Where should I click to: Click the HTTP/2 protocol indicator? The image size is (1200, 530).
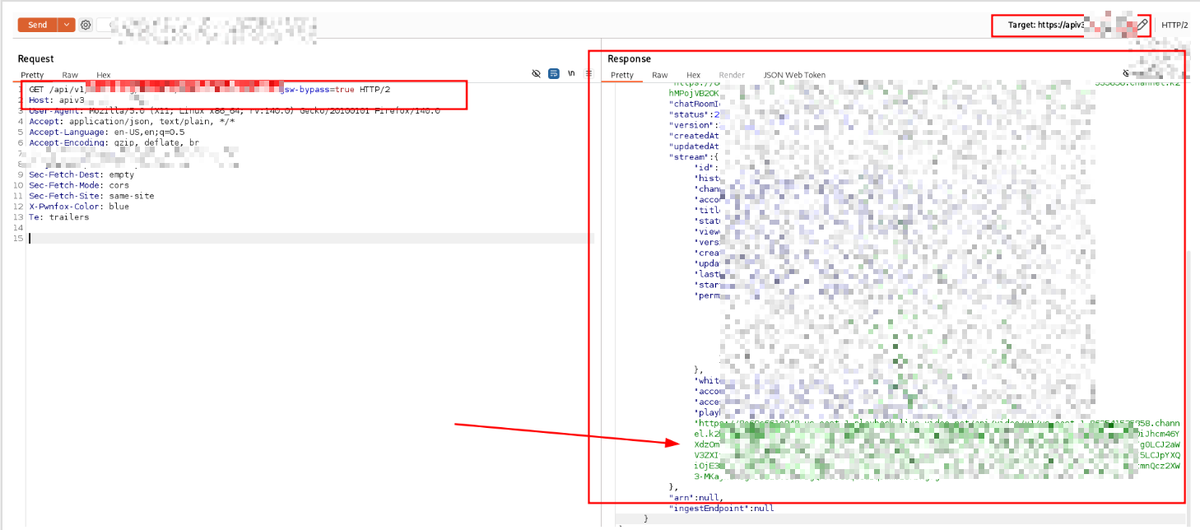tap(1174, 24)
